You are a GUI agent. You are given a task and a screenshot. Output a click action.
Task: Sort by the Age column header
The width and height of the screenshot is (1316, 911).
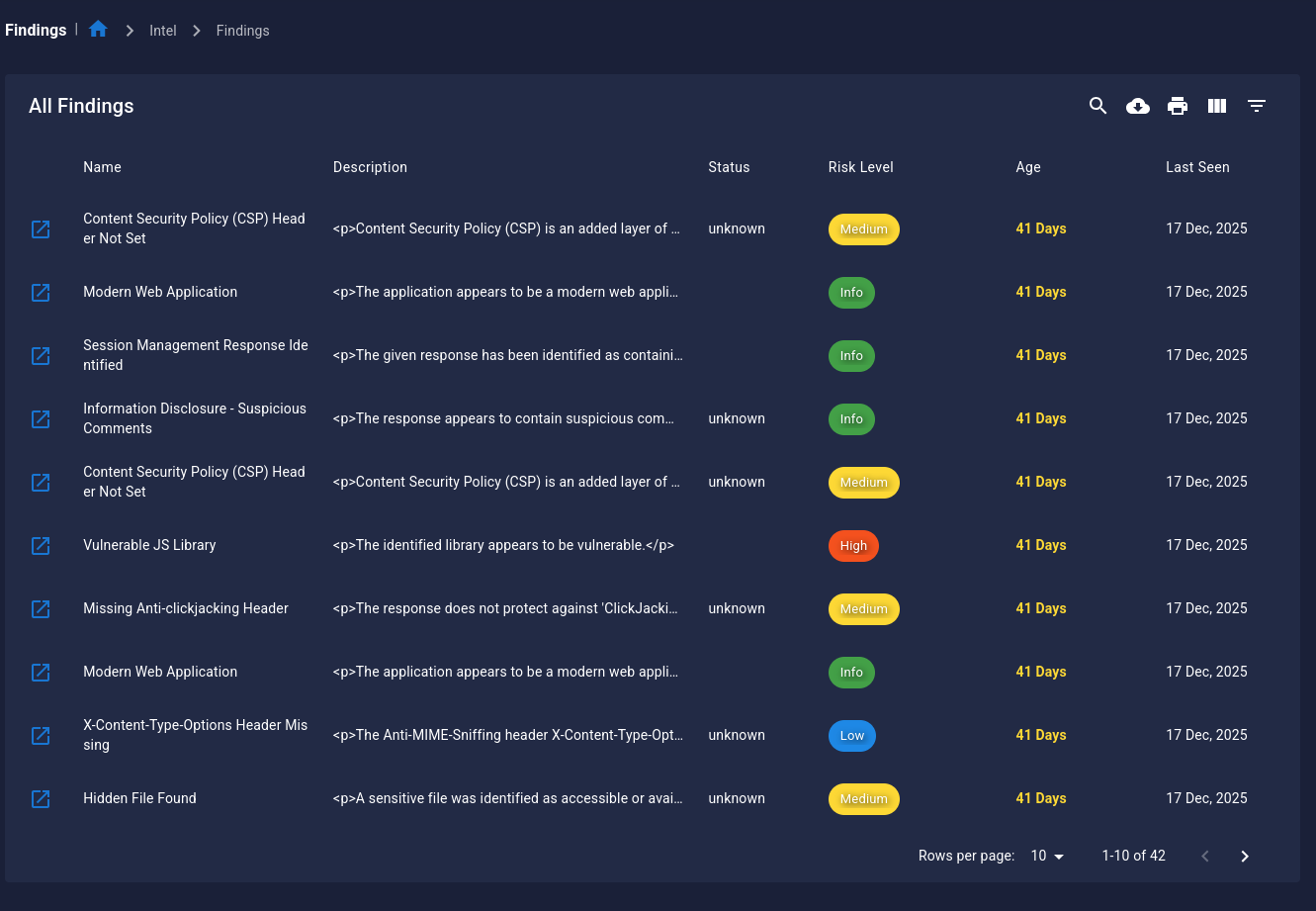click(x=1028, y=167)
